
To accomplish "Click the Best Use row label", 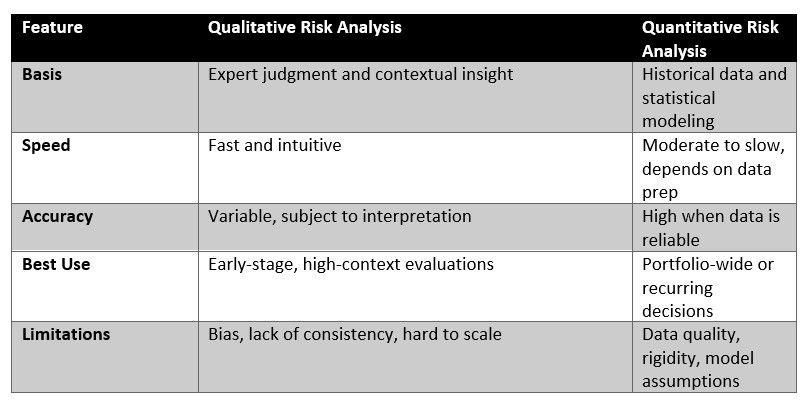I will point(56,264).
